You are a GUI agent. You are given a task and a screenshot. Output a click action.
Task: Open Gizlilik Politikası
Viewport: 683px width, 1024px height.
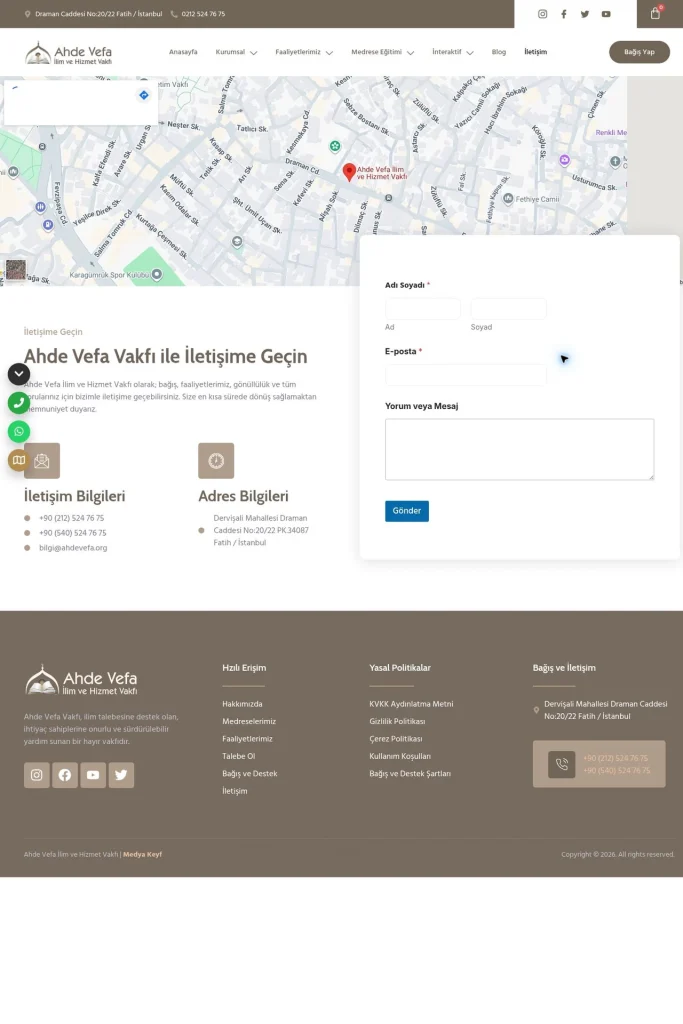pyautogui.click(x=397, y=722)
